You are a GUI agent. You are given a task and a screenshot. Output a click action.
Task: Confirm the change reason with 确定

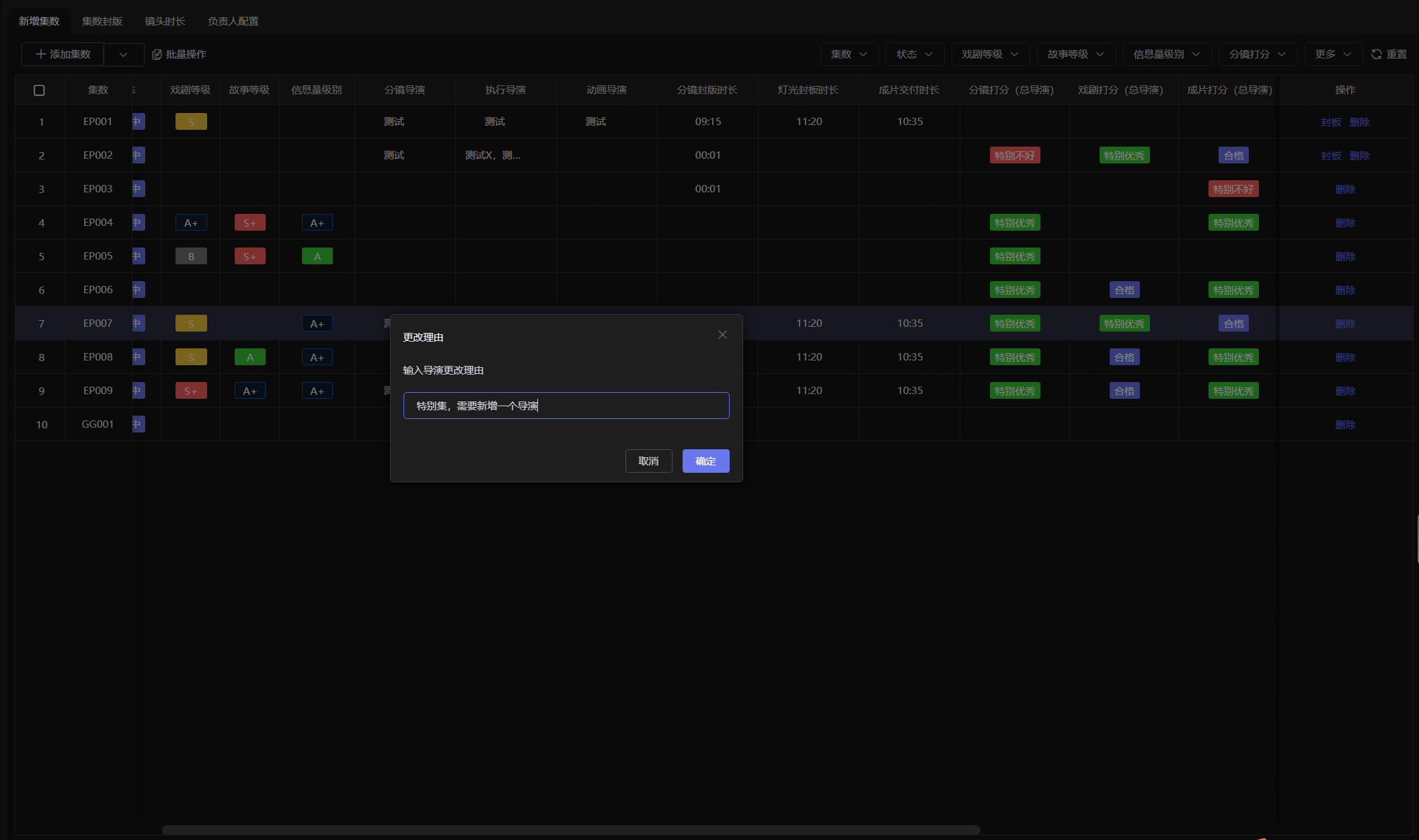point(705,461)
